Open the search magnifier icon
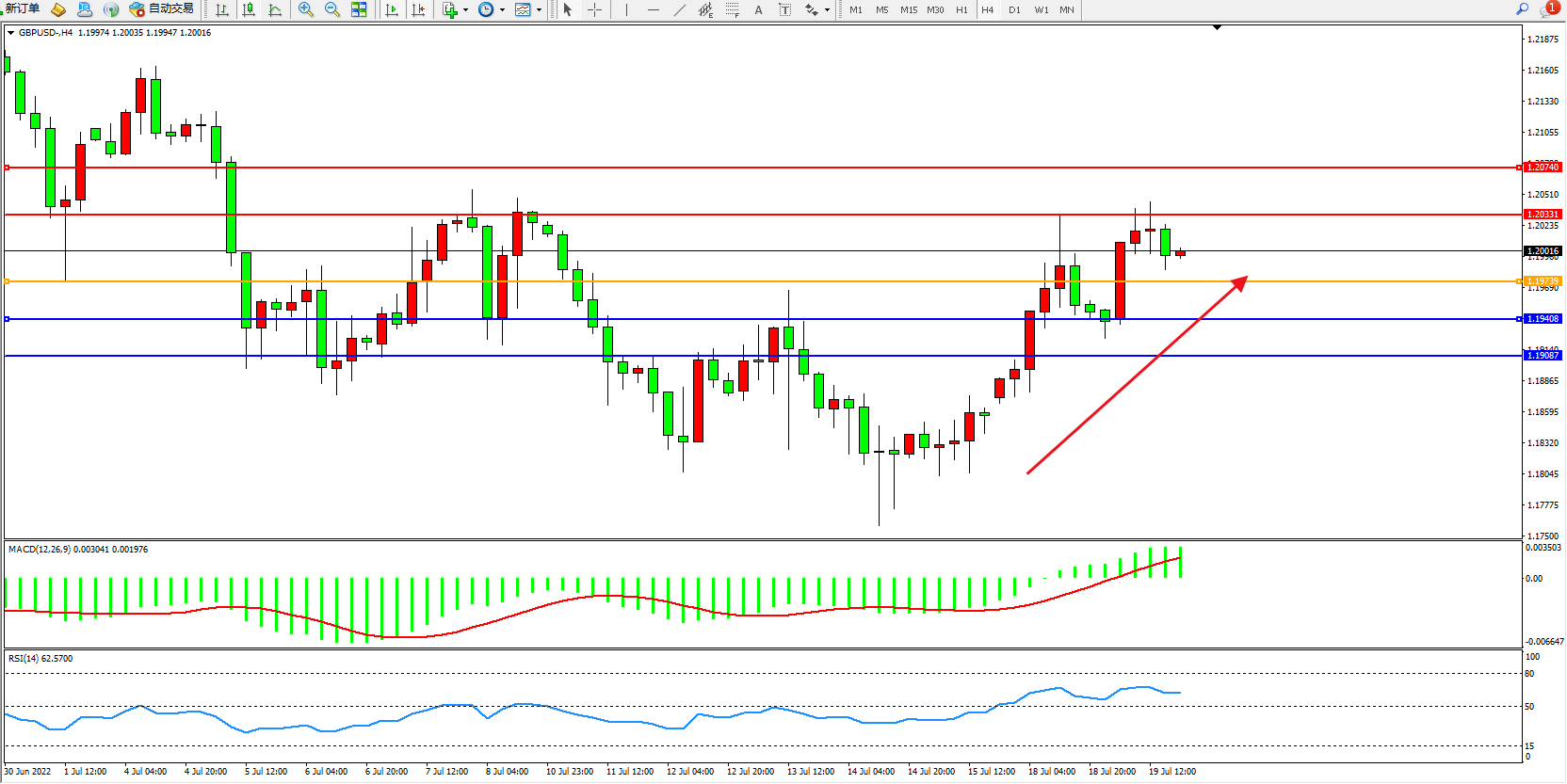The image size is (1567, 784). pyautogui.click(x=1522, y=8)
